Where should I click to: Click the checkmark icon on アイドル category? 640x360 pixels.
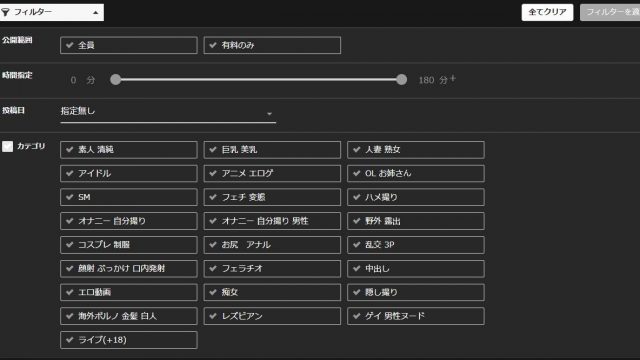click(x=70, y=173)
